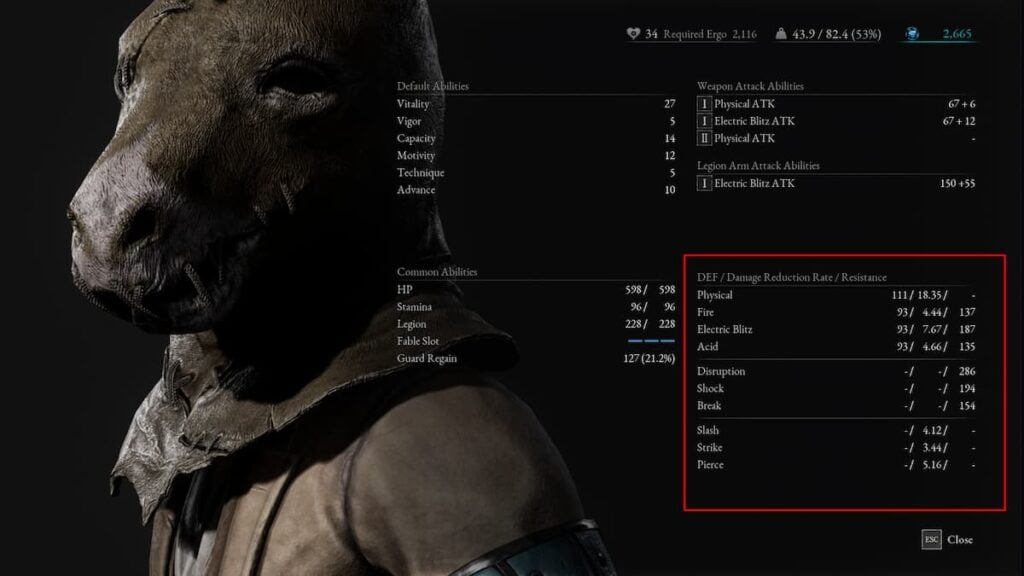Click the weight value 43.9 / 82.4 (53%)

(837, 34)
